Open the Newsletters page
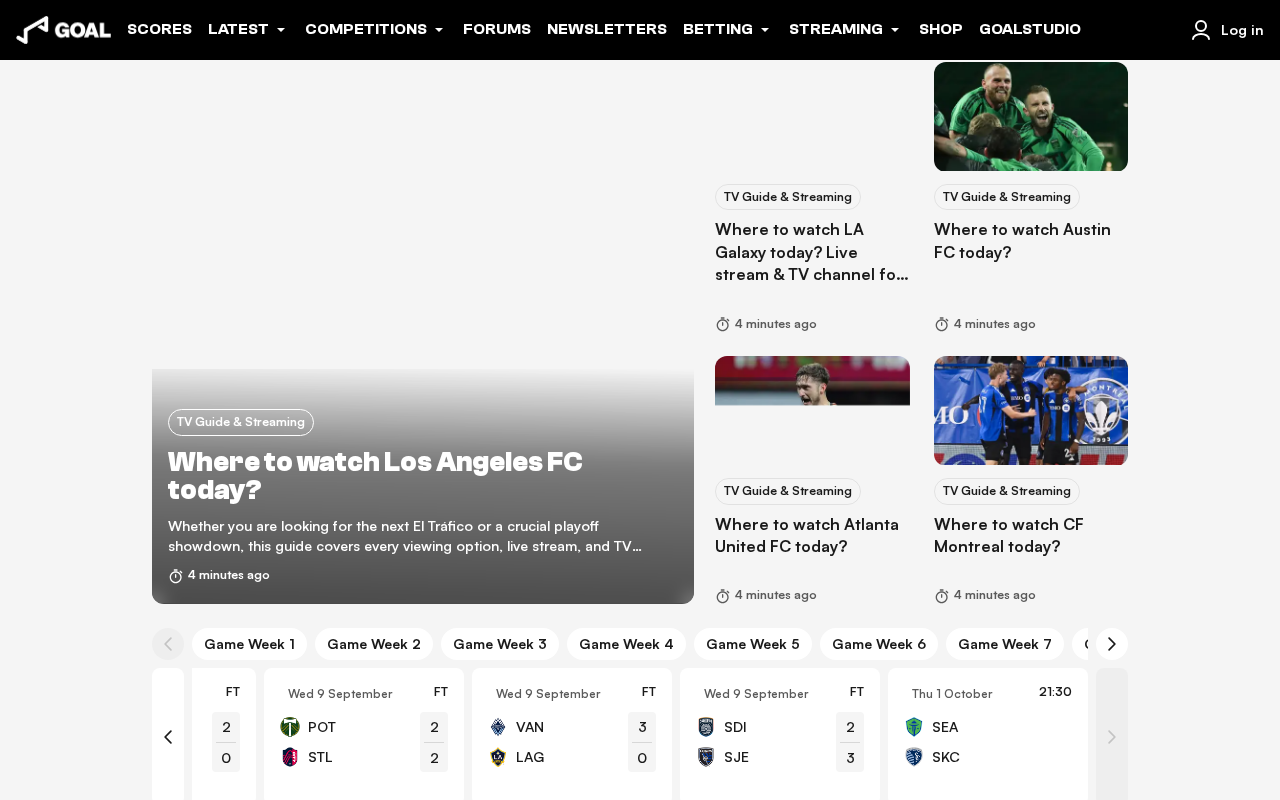Image resolution: width=1280 pixels, height=800 pixels. (607, 29)
